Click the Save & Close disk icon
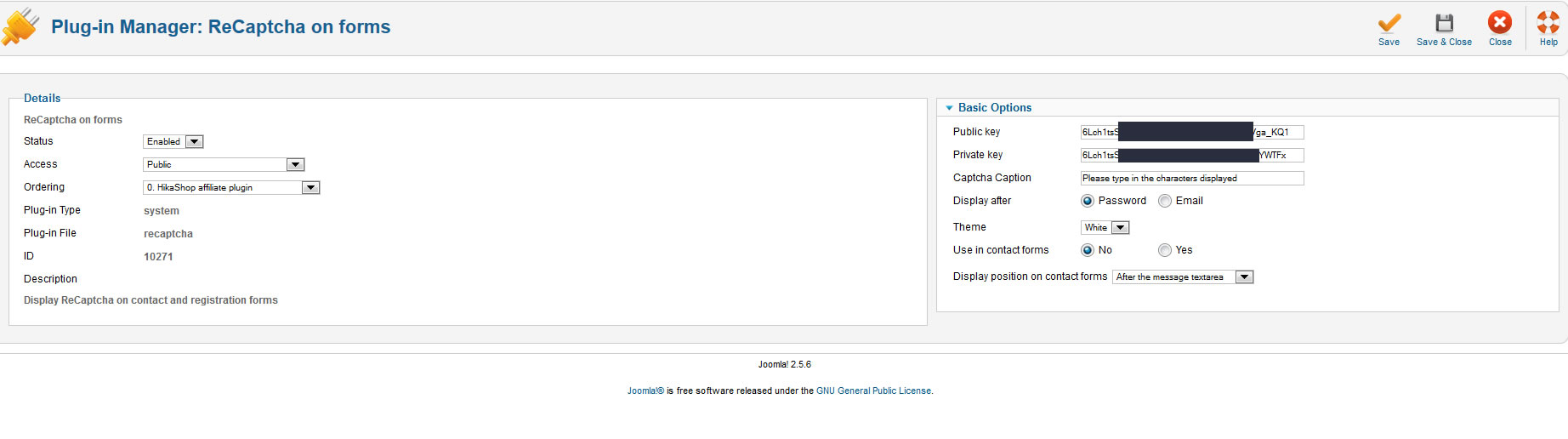The width and height of the screenshot is (1568, 439). click(1444, 23)
